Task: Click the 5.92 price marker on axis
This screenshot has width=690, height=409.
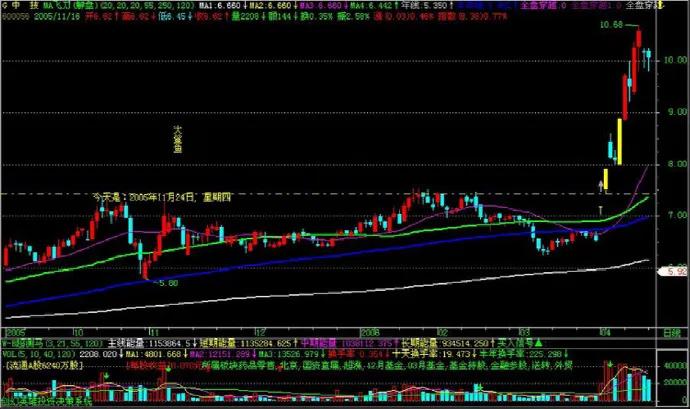Action: [x=675, y=272]
